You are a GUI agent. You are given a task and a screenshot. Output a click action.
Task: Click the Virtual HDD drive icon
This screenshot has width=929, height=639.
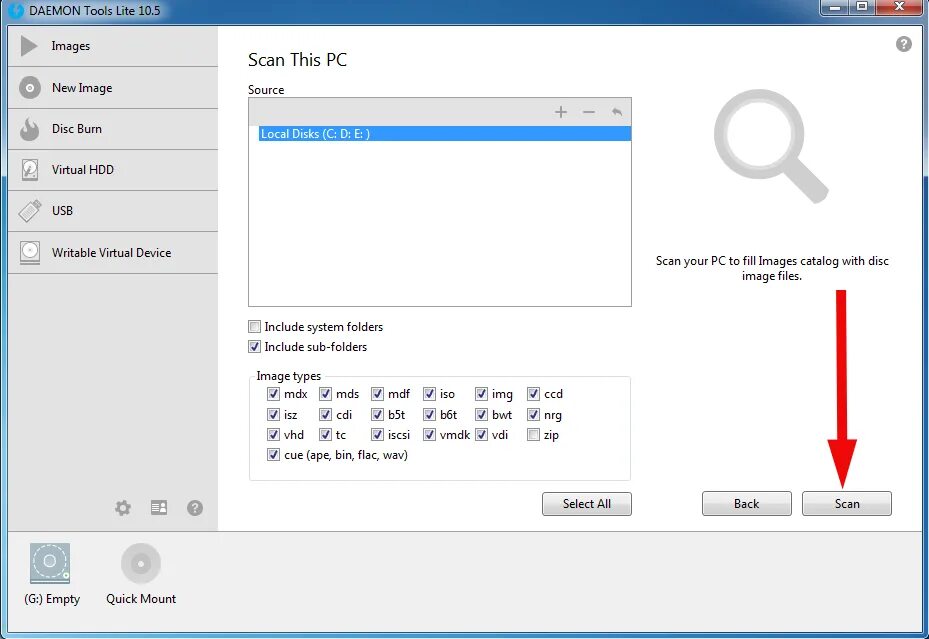point(30,169)
